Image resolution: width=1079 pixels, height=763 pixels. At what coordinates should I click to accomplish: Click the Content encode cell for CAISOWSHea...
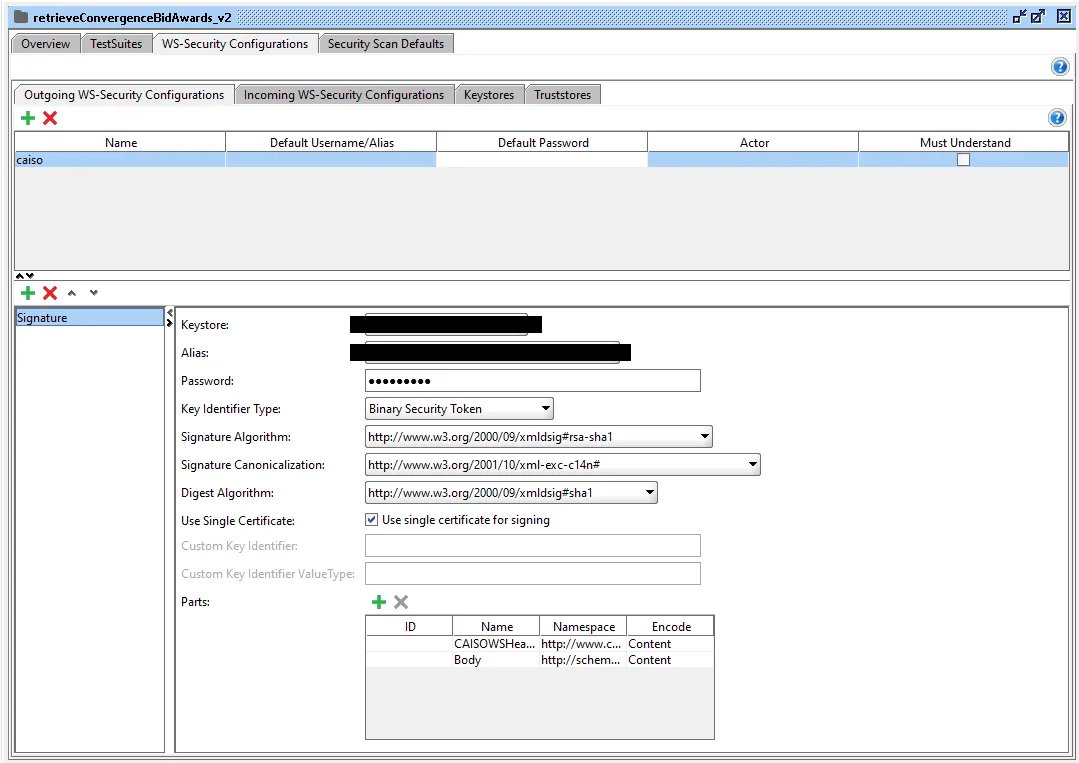tap(670, 643)
